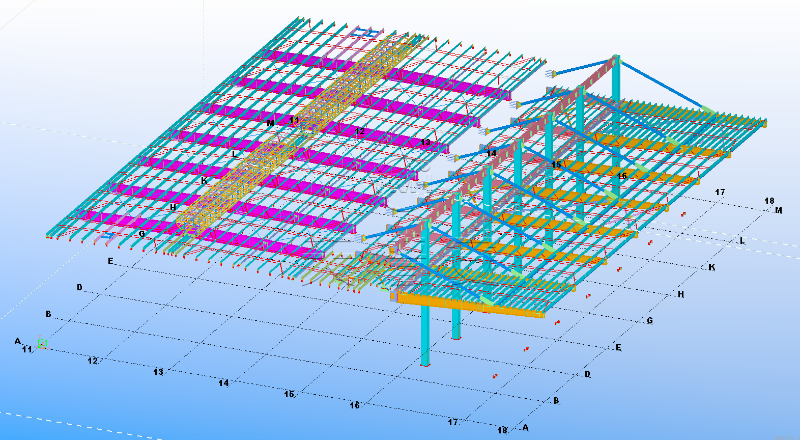Select grid label 17 at the upper right
This screenshot has width=800, height=440.
[718, 191]
